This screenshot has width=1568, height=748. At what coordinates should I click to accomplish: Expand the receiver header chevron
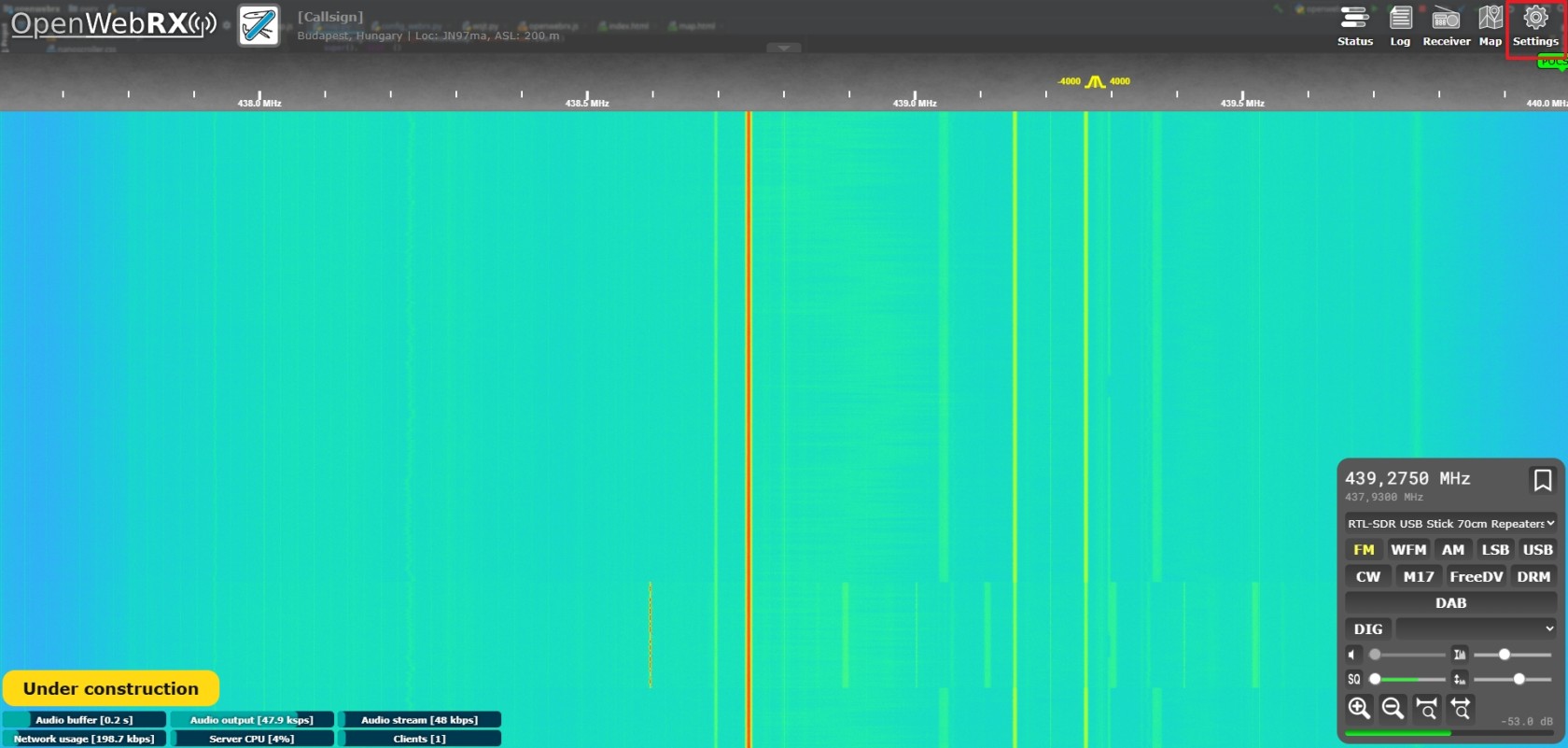[784, 48]
